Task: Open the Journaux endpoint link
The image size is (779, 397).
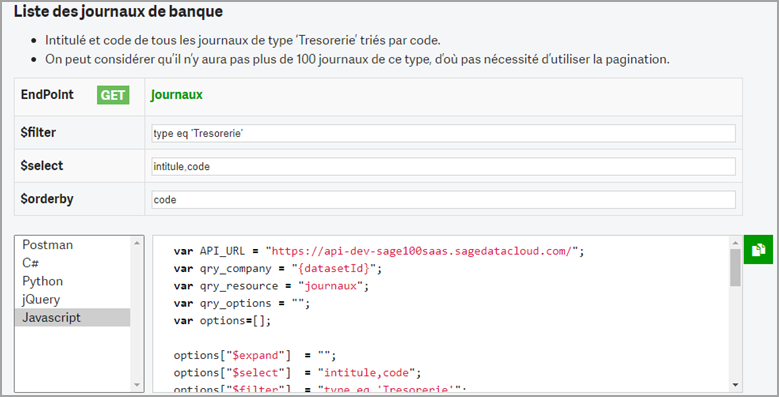Action: point(177,94)
